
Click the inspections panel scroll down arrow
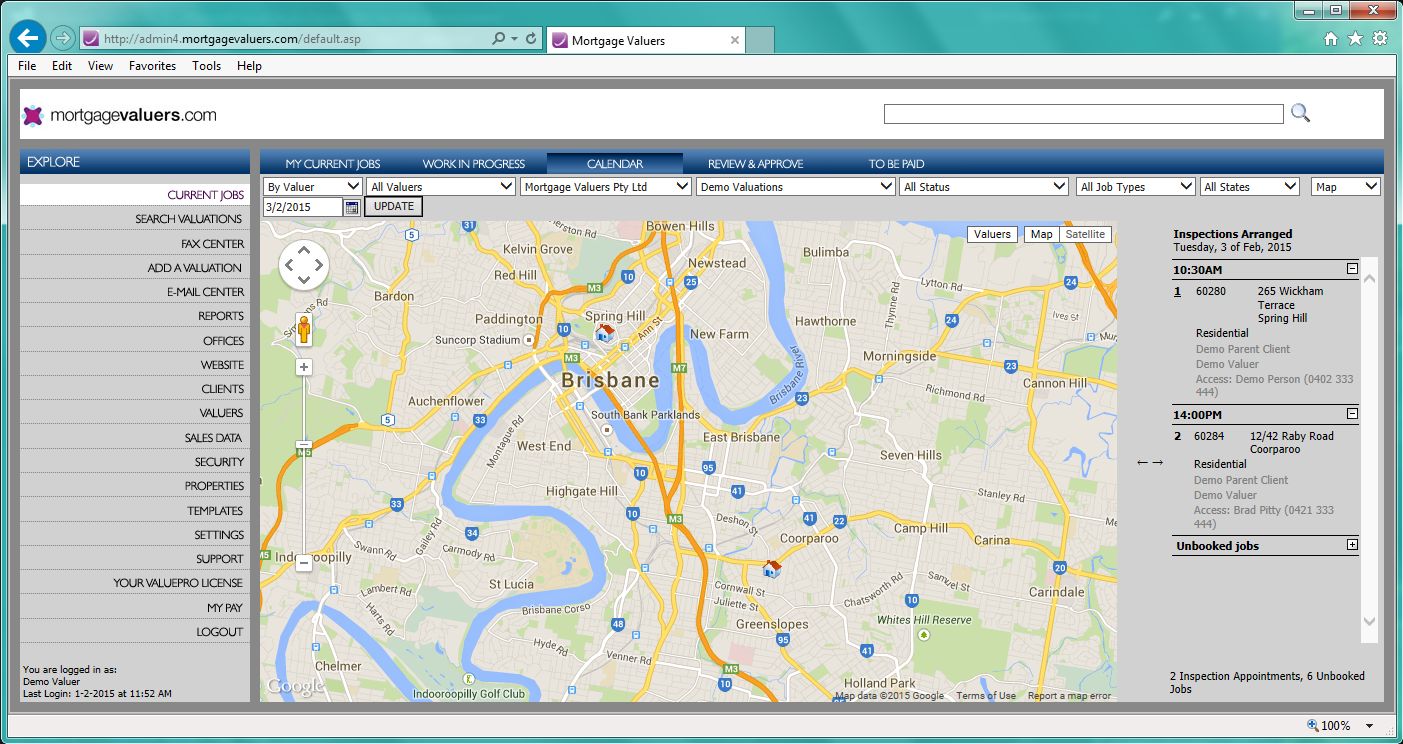click(x=1369, y=622)
